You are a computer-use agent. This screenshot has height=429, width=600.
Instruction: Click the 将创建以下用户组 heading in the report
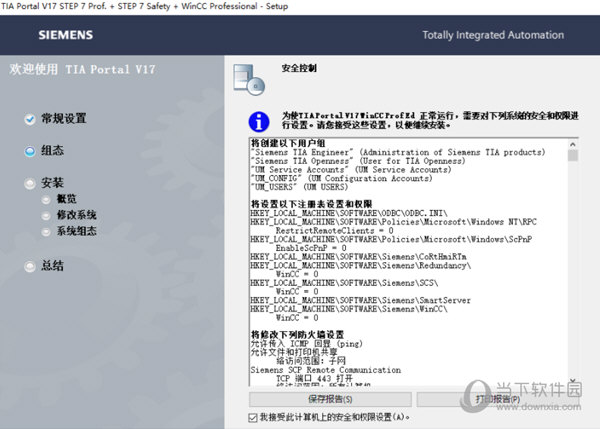point(288,144)
